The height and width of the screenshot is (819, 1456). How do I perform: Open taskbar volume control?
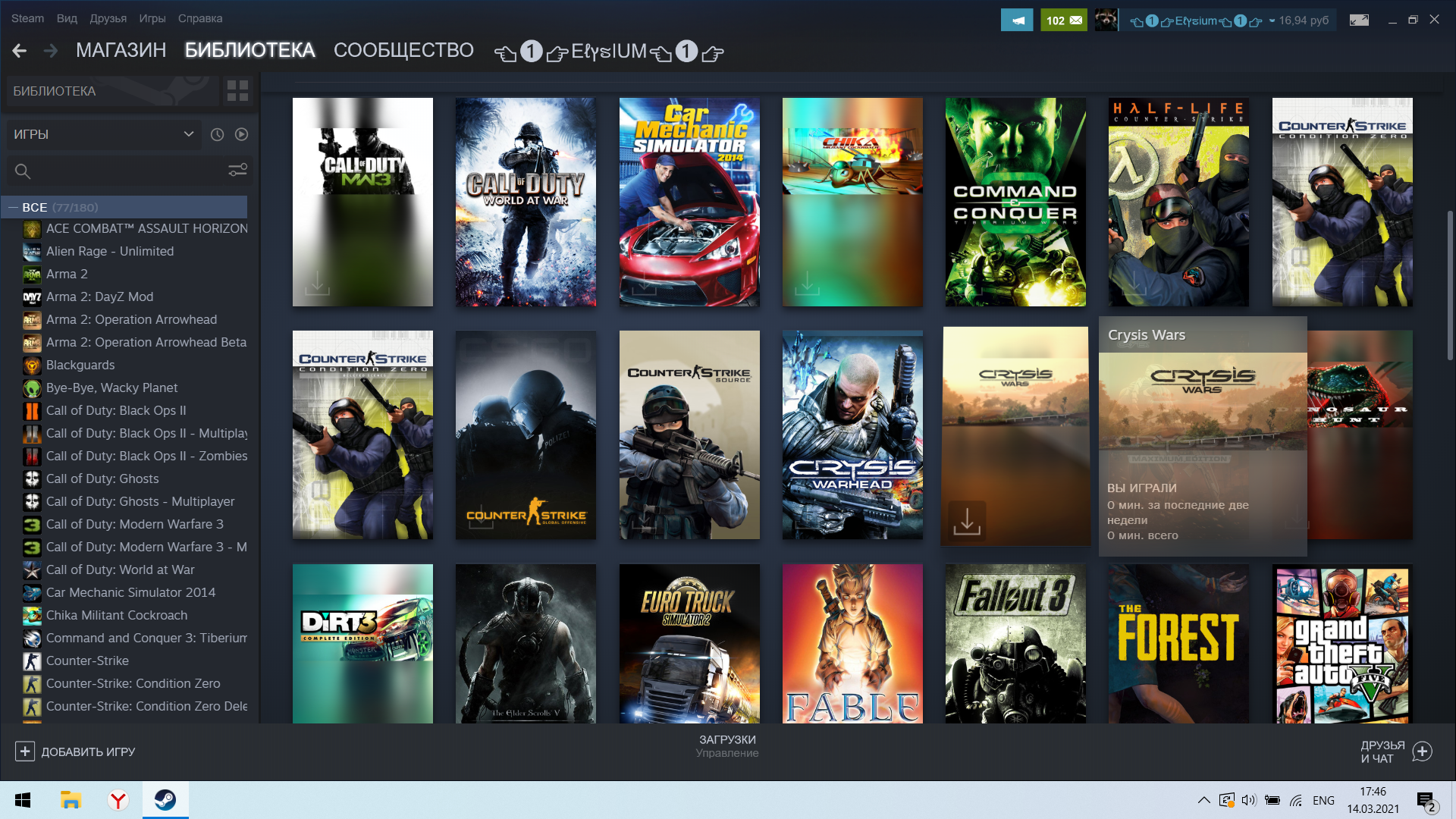[1249, 800]
